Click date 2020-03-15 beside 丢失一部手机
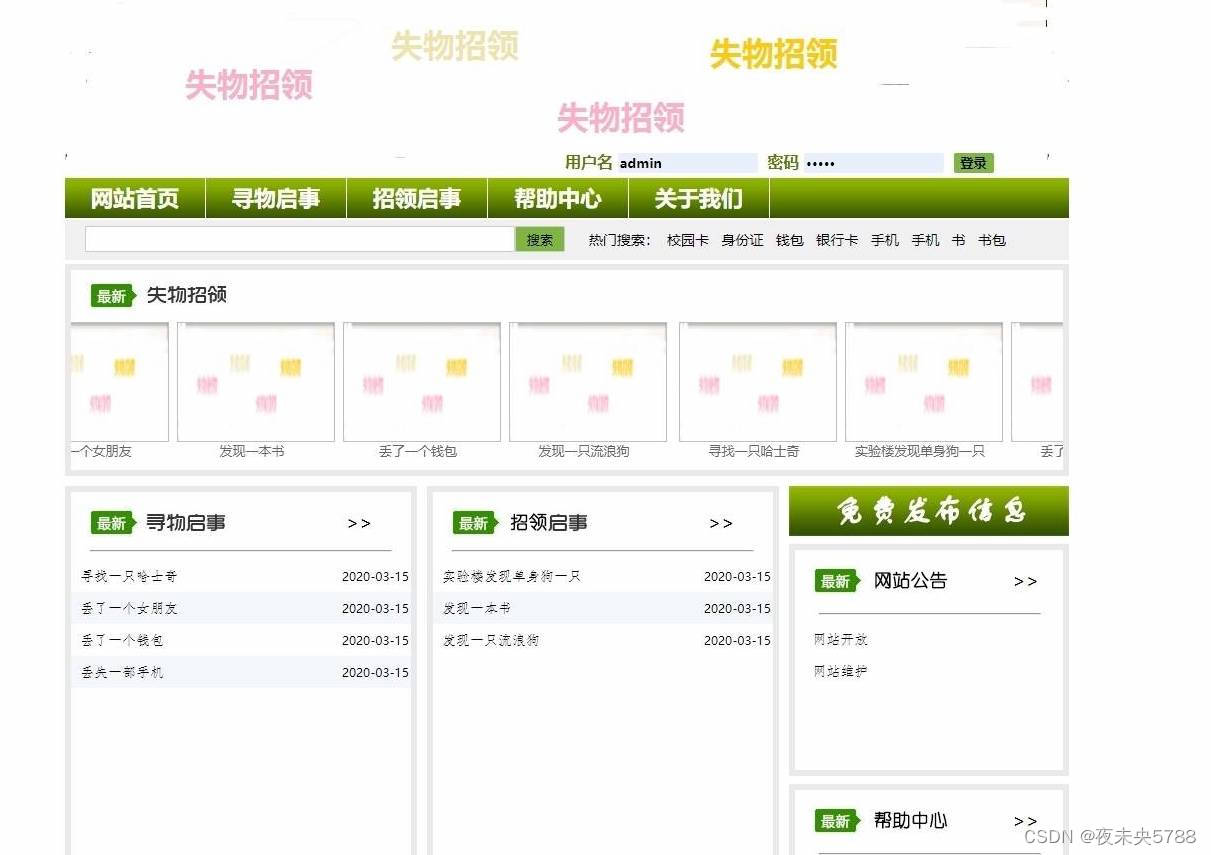Image resolution: width=1211 pixels, height=855 pixels. coord(375,672)
